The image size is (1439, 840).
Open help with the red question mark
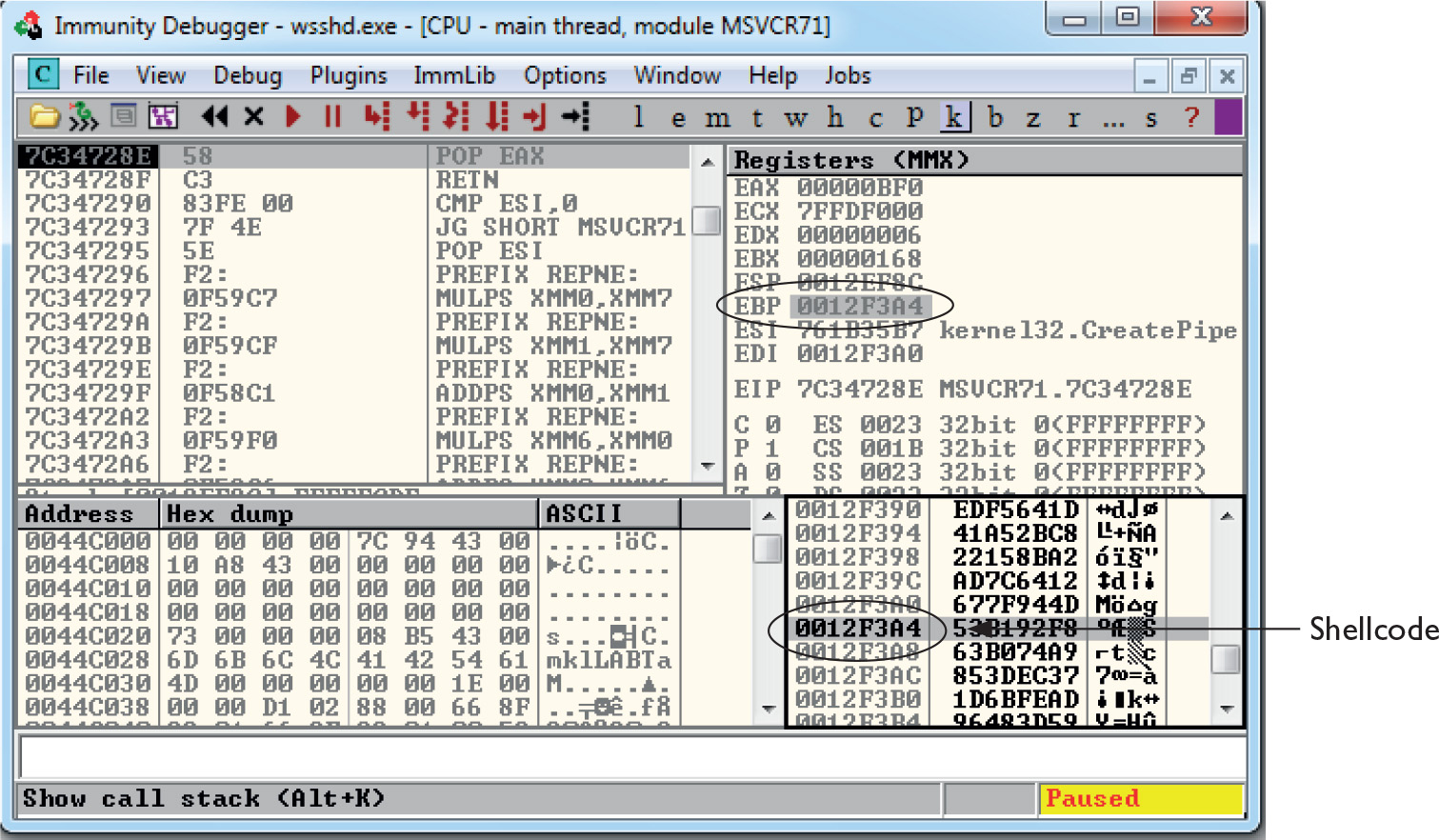[1191, 117]
